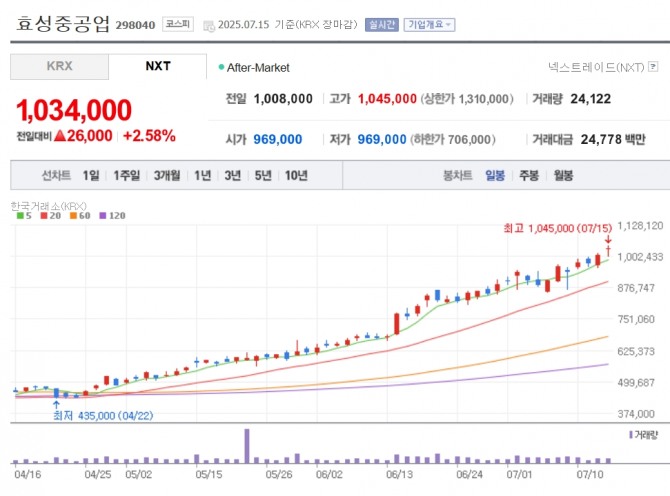The image size is (670, 496).
Task: Expand the 기업개요 dropdown
Action: point(429,24)
